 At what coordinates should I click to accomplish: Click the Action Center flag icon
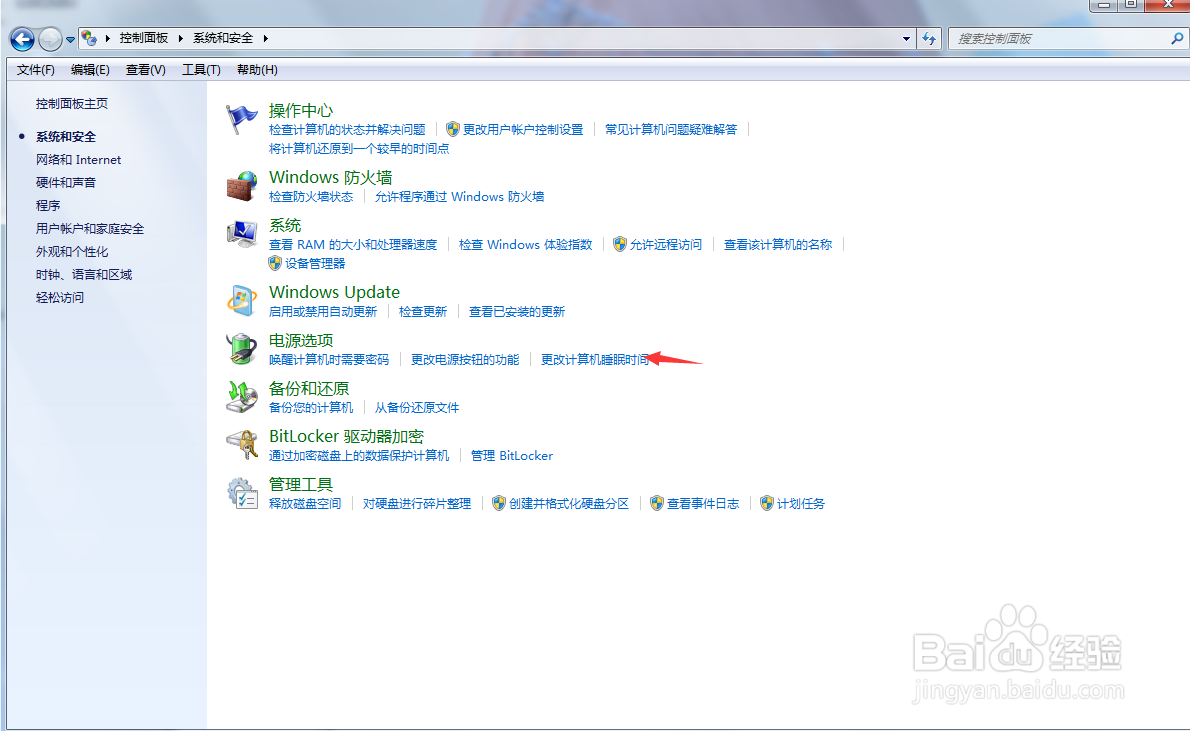[241, 119]
